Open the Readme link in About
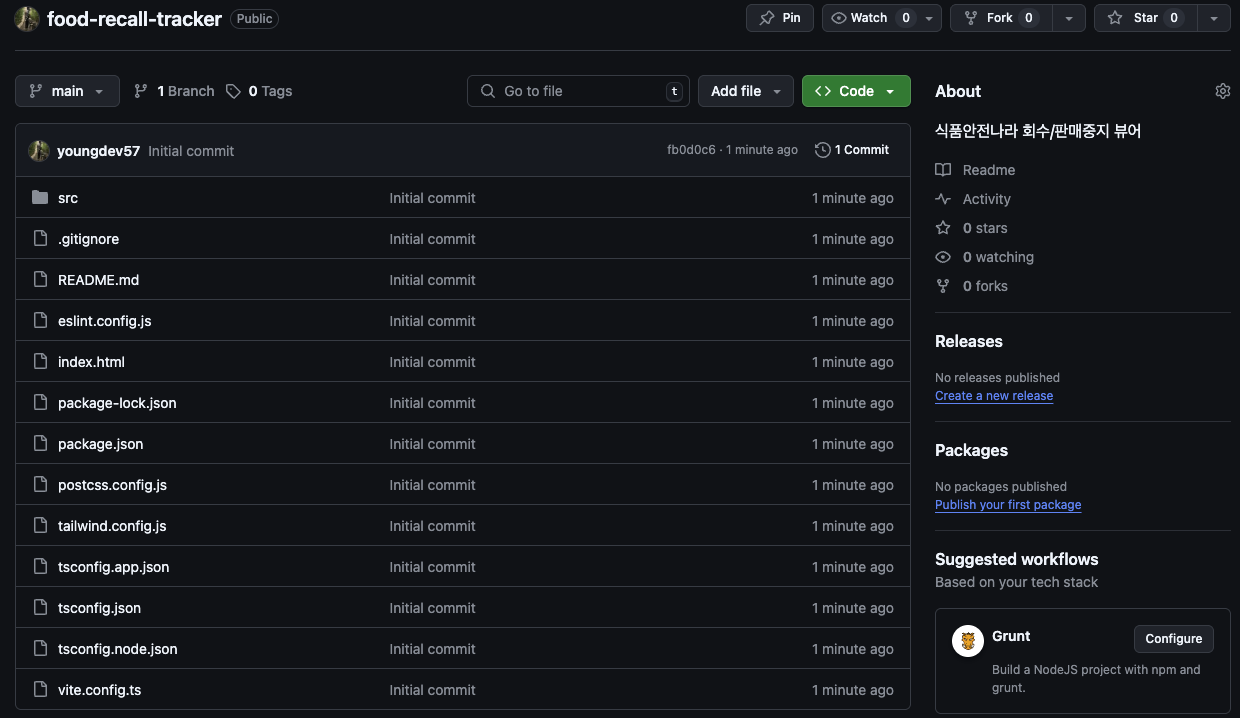1240x718 pixels. pos(988,170)
